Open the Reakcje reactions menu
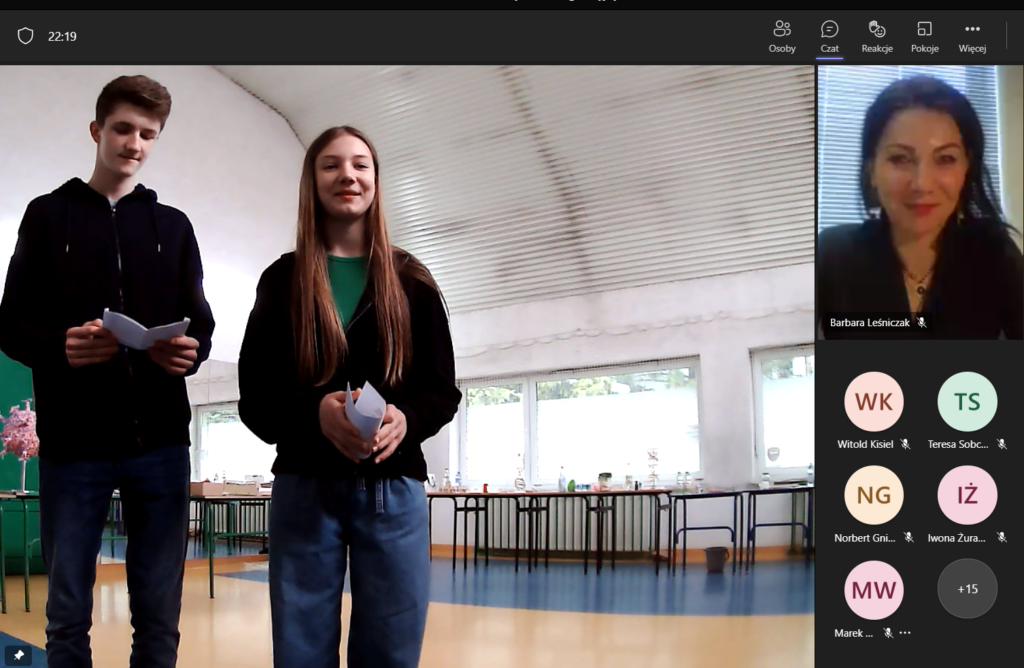The image size is (1024, 668). click(x=877, y=37)
